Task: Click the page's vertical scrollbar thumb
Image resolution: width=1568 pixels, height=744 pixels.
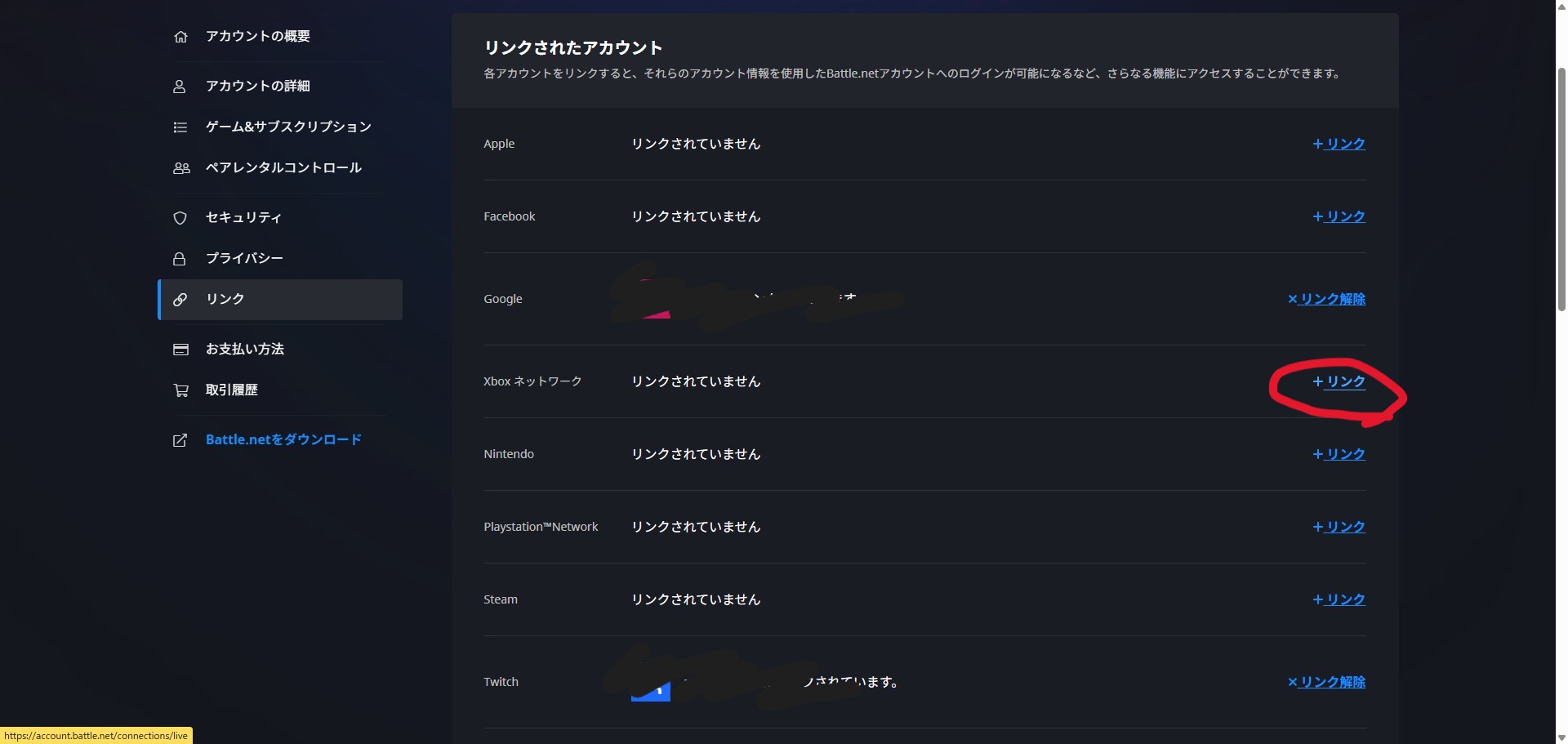Action: coord(1561,188)
